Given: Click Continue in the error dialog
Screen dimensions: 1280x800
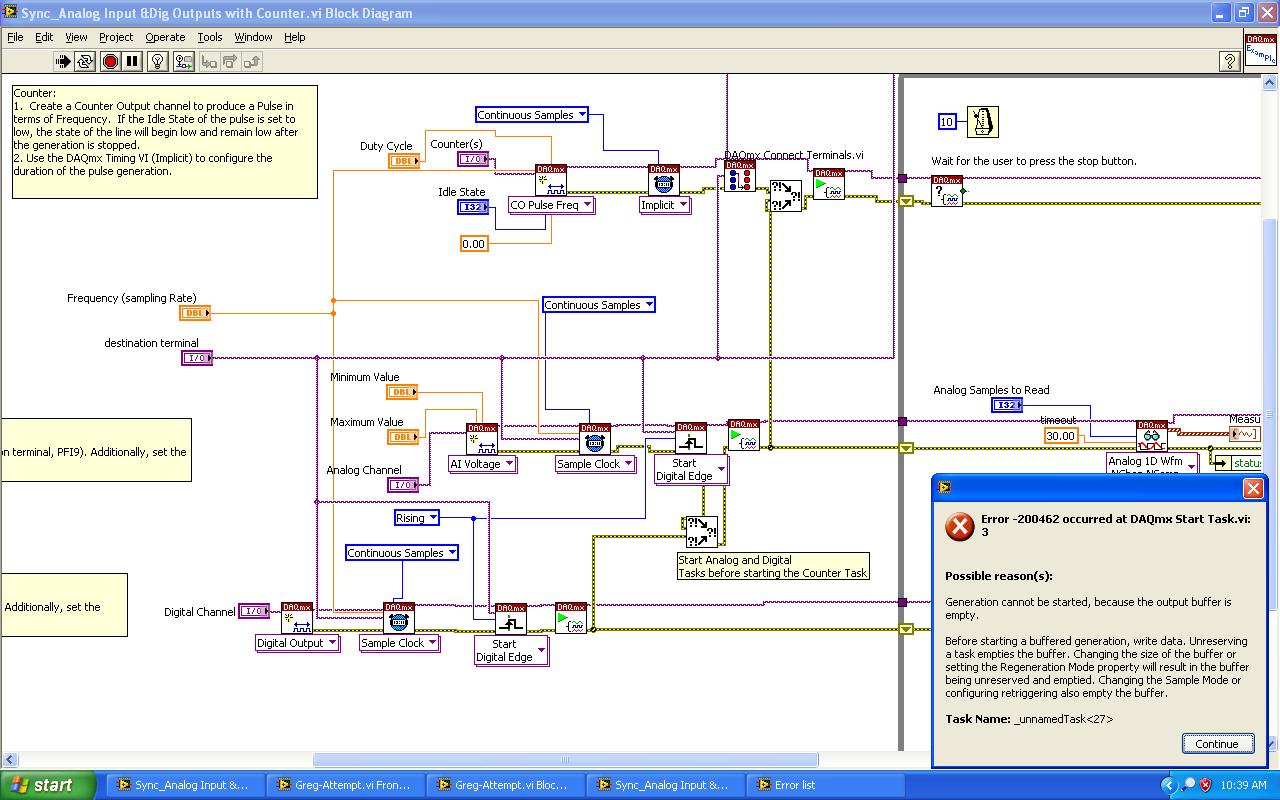Looking at the screenshot, I should [x=1217, y=743].
